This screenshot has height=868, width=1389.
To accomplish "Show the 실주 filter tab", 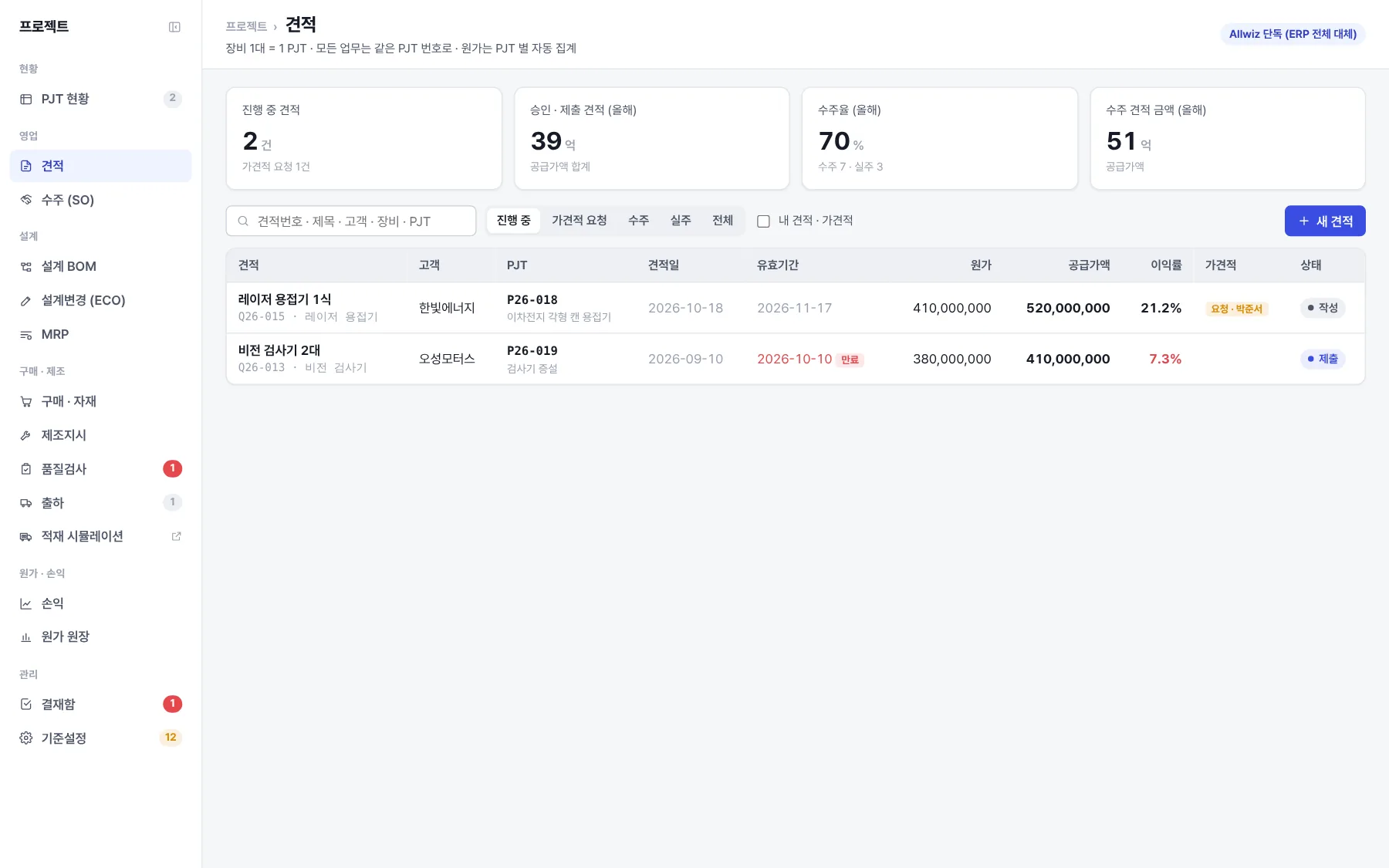I will tap(681, 221).
